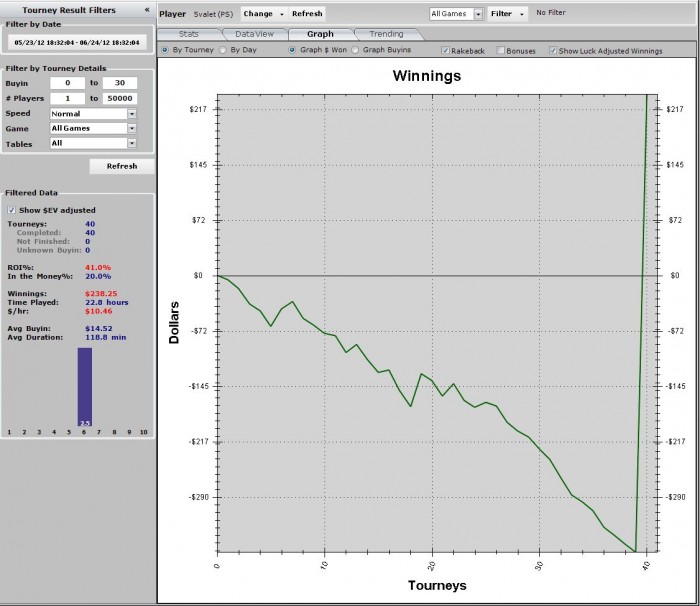The image size is (700, 606).
Task: Click the date range filter field
Action: click(x=77, y=42)
